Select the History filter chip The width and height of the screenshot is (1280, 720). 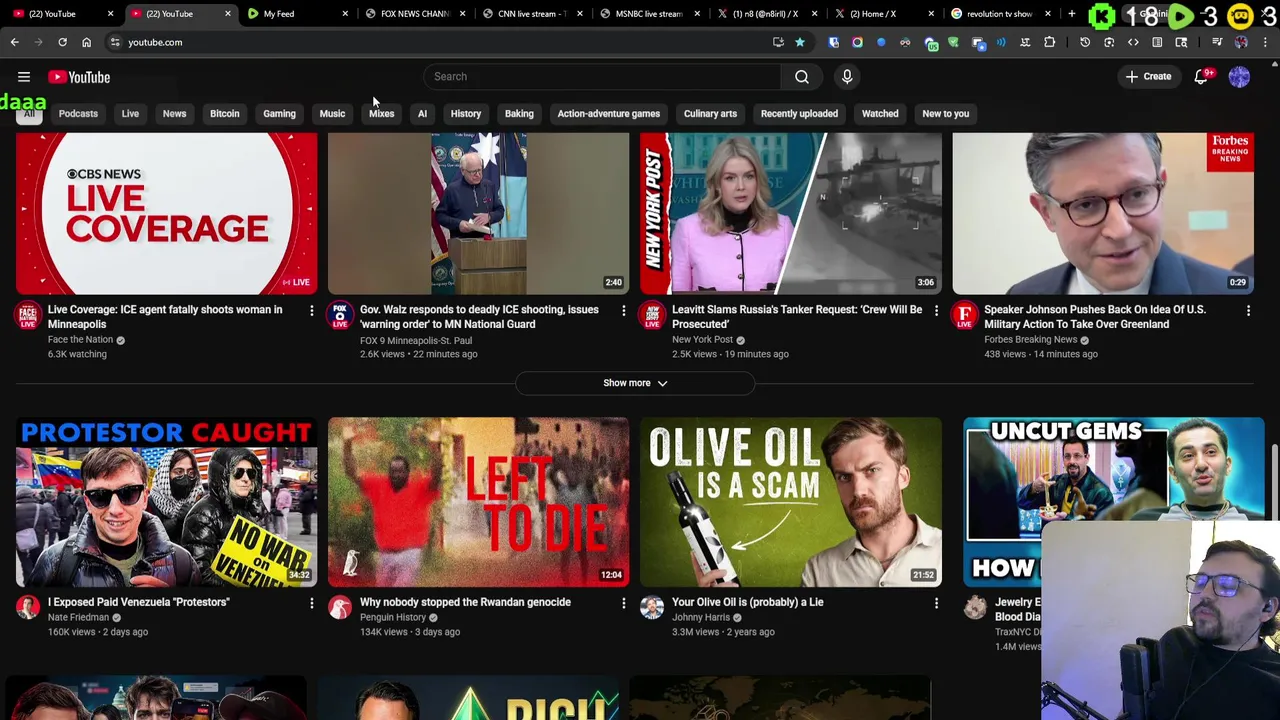click(465, 114)
